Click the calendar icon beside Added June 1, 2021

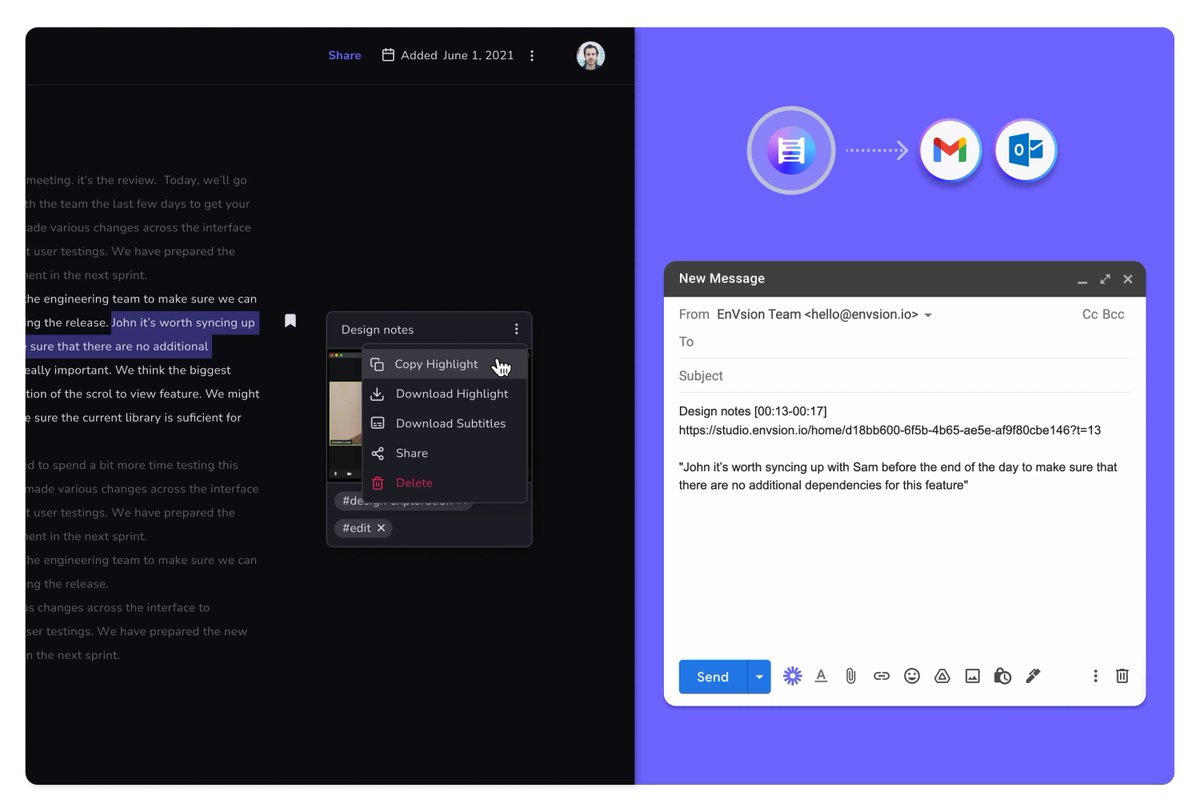[x=388, y=55]
